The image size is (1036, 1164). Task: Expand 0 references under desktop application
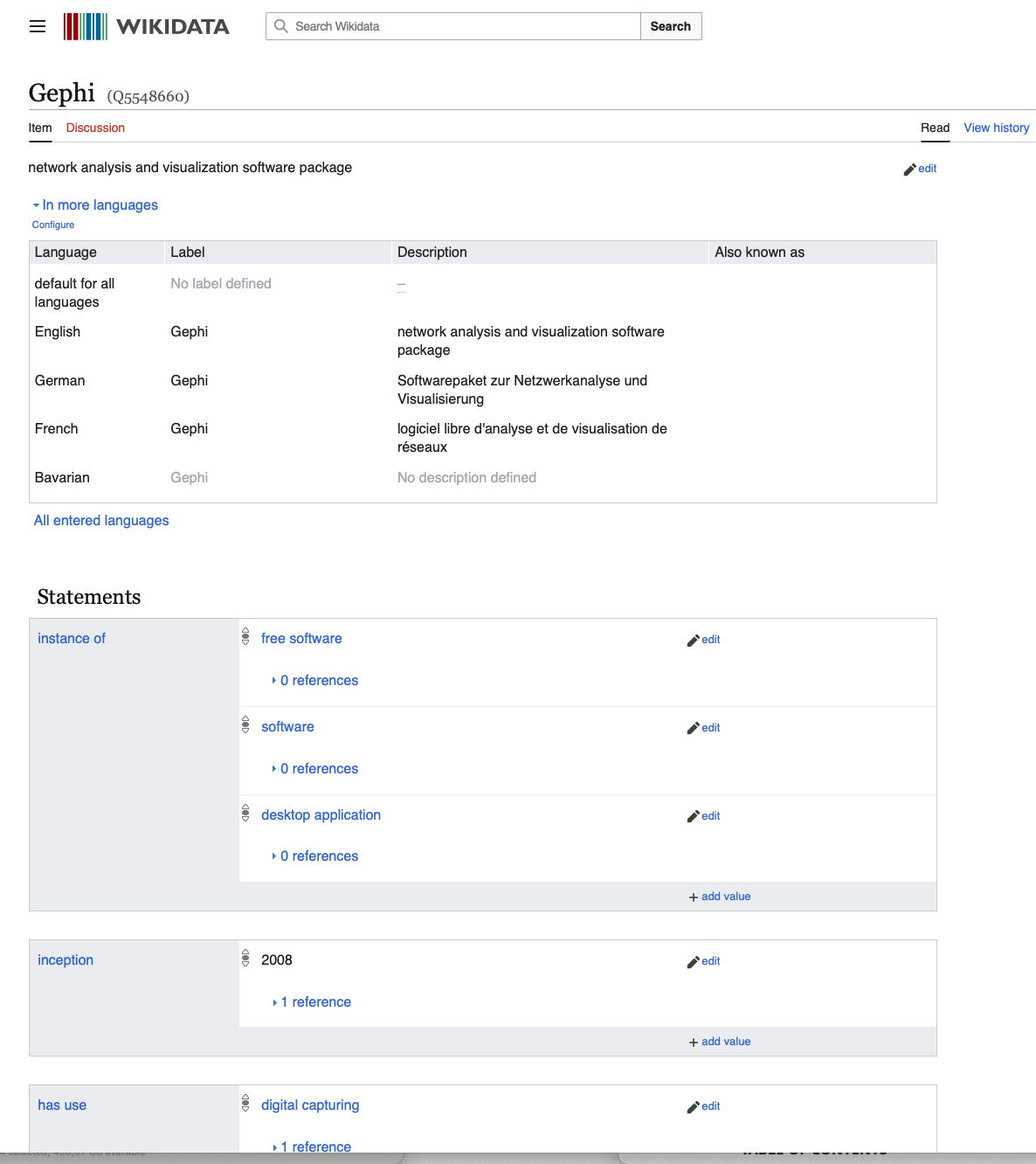pyautogui.click(x=319, y=856)
